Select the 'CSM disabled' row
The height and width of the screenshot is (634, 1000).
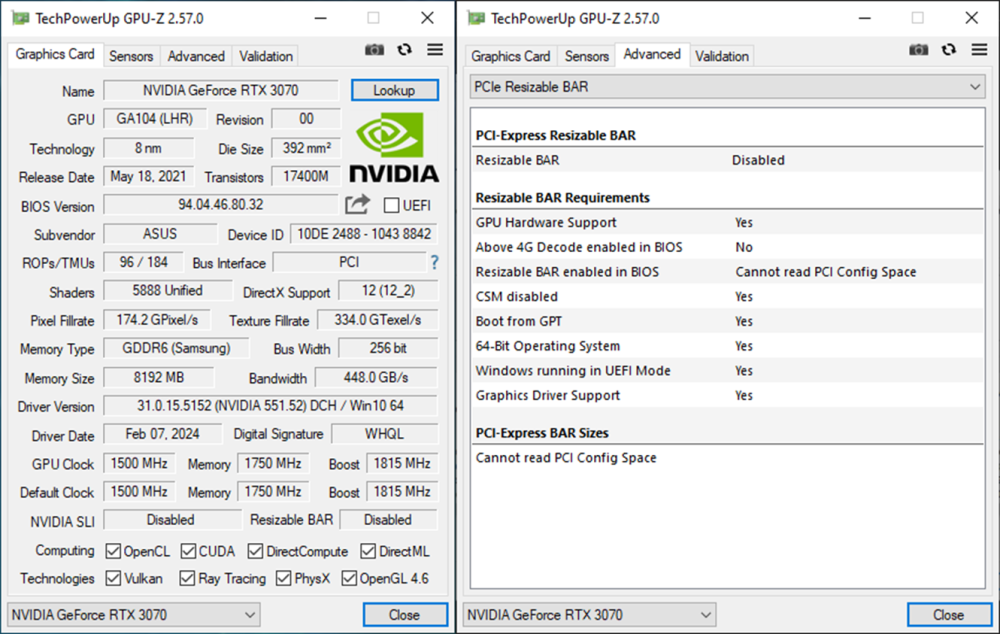pyautogui.click(x=728, y=297)
